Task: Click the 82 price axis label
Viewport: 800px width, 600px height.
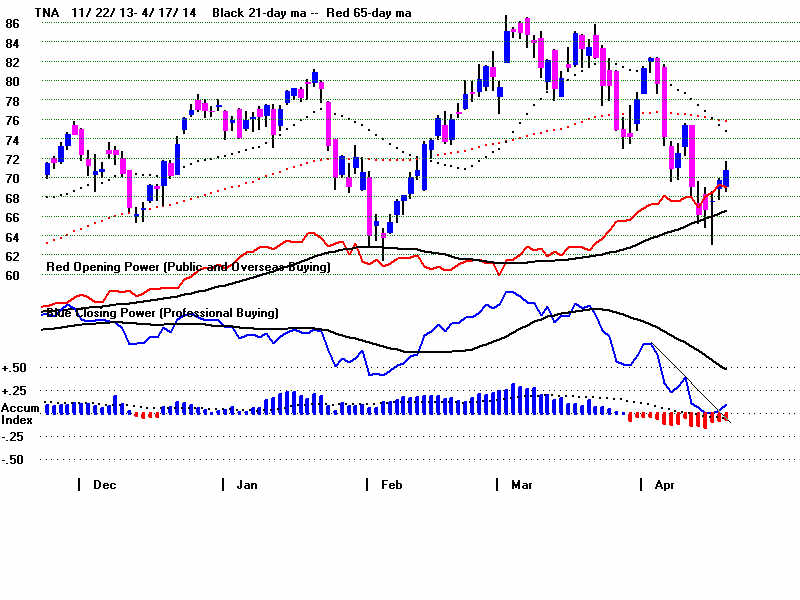Action: [x=12, y=62]
